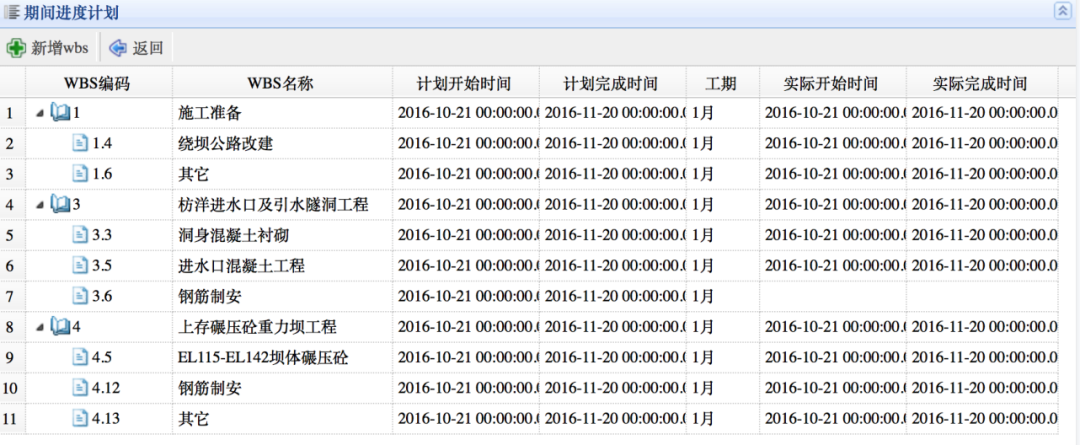The height and width of the screenshot is (445, 1080).
Task: Click the 工期 cell of 钢筋制安 row 3.6
Action: (723, 296)
